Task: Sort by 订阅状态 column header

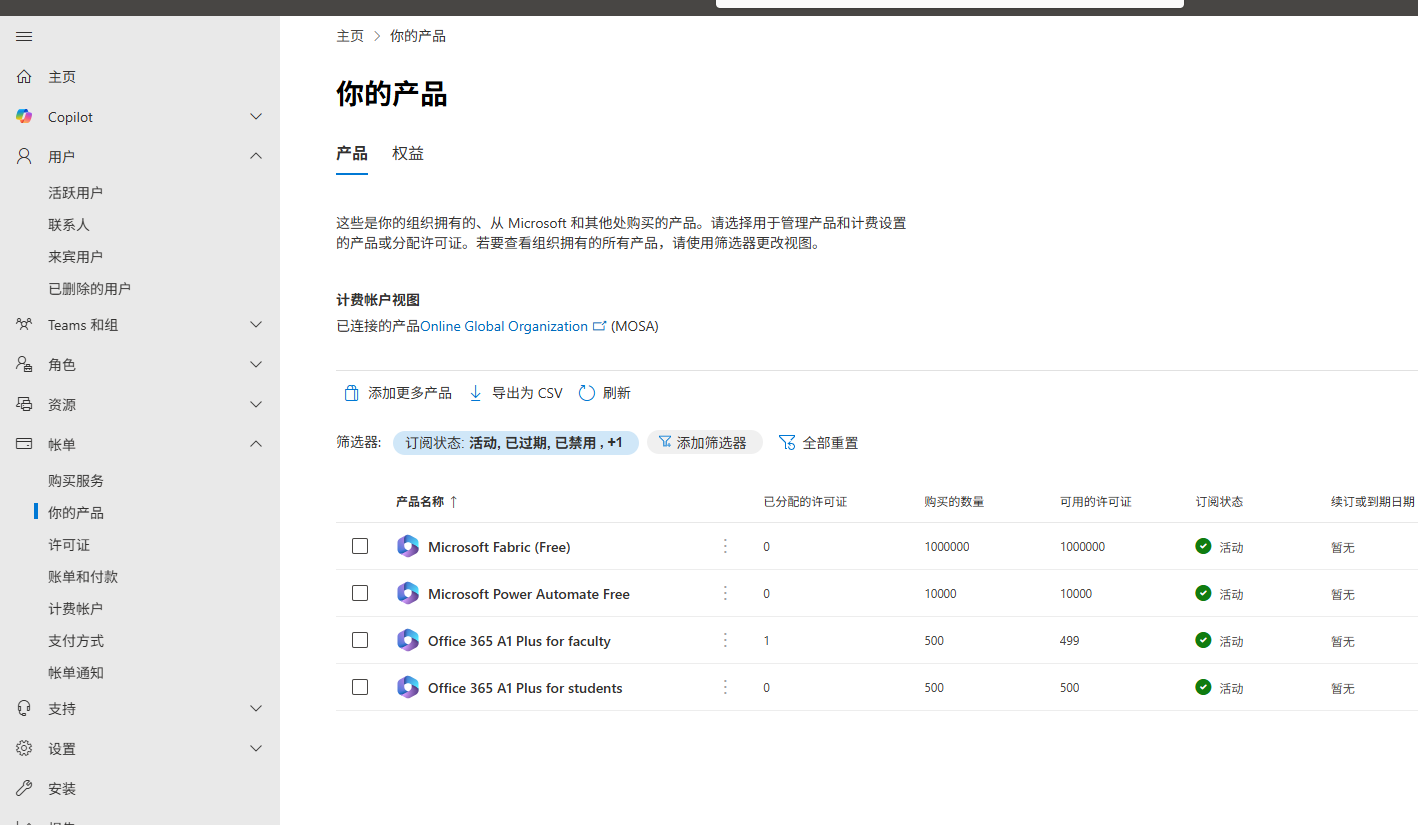Action: click(x=1219, y=502)
